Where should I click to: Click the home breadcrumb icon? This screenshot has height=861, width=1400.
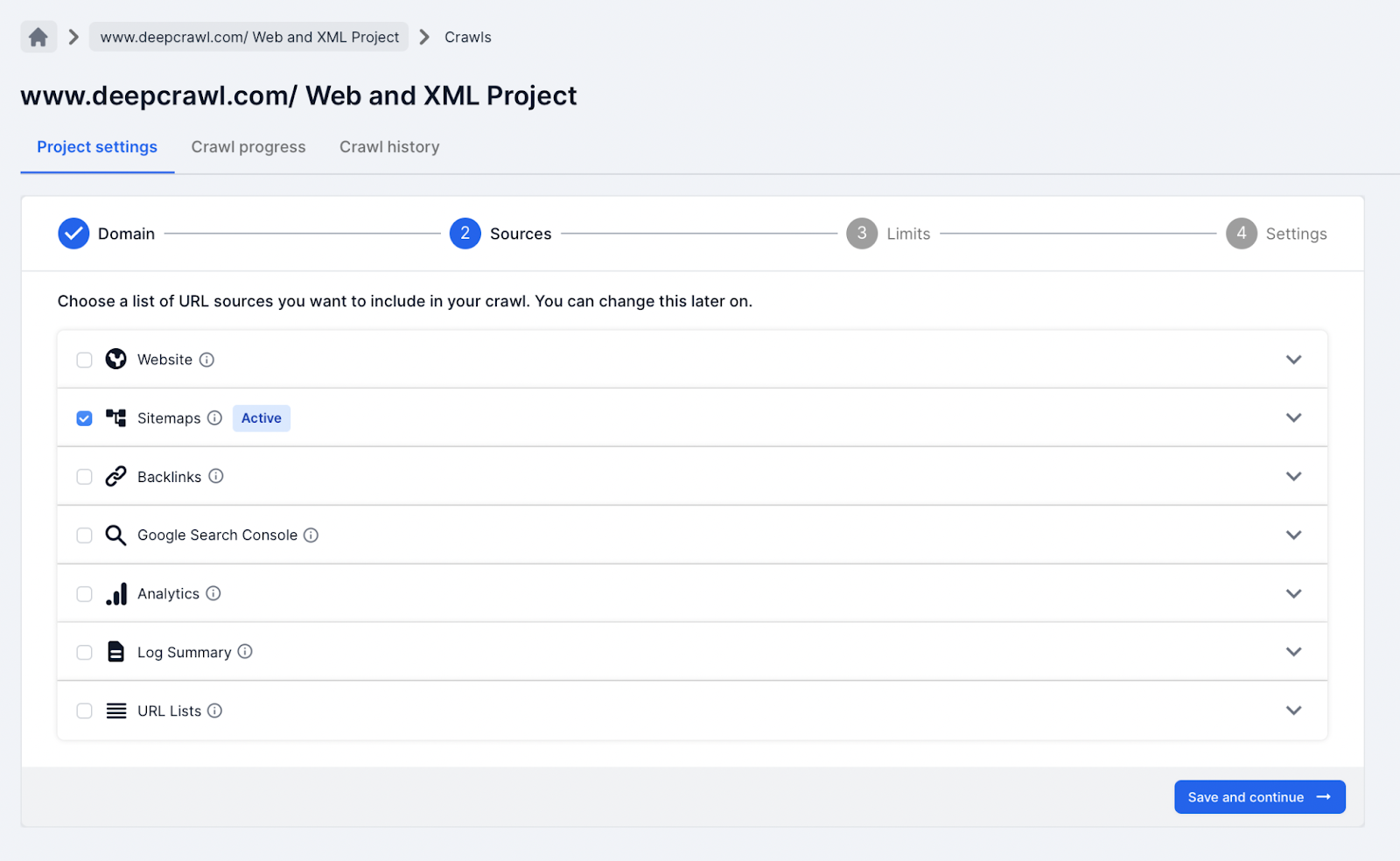click(x=38, y=37)
